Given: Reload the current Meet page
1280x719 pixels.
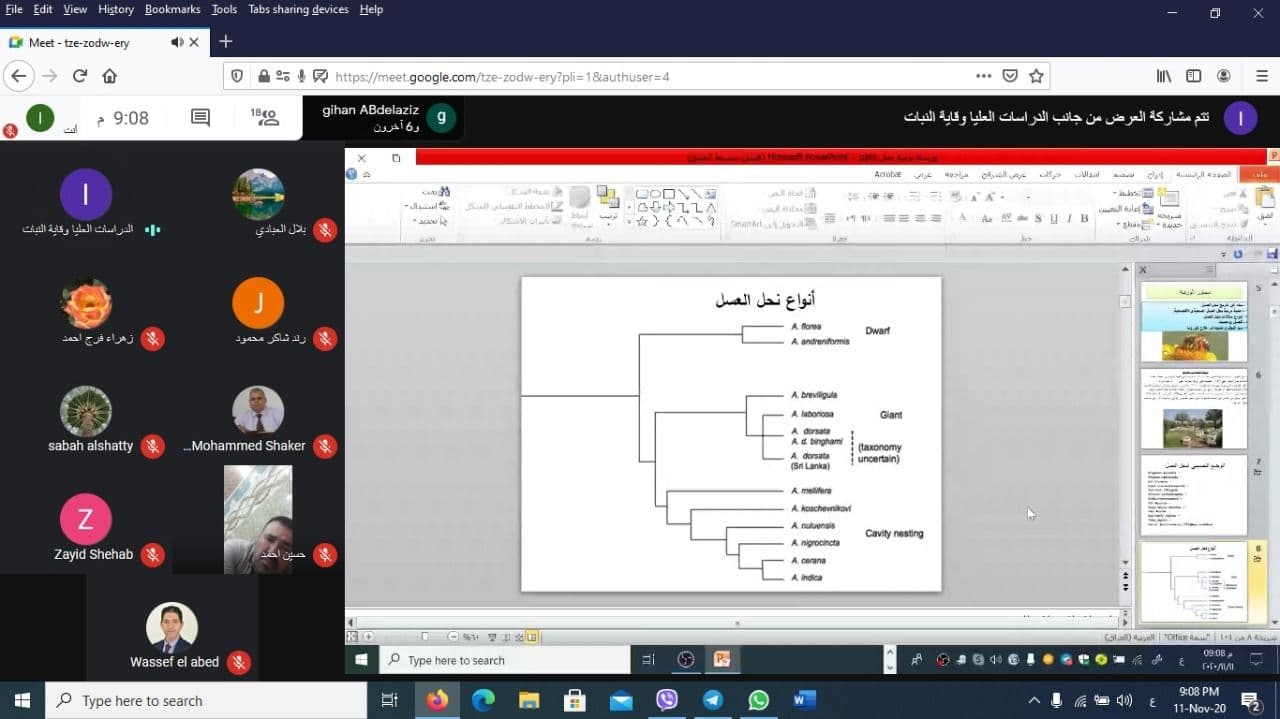Looking at the screenshot, I should [80, 76].
